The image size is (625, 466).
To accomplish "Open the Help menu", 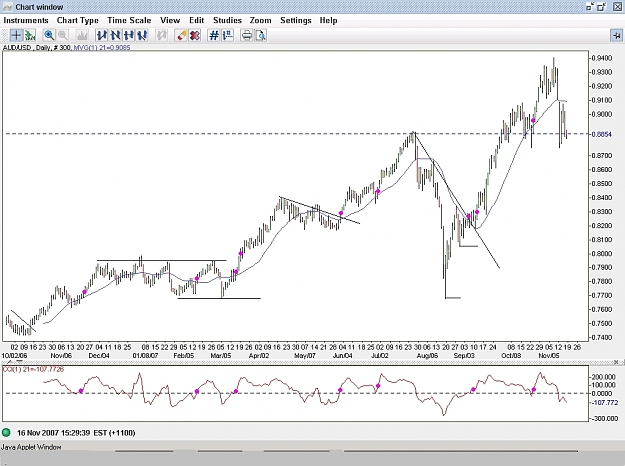I will click(328, 20).
